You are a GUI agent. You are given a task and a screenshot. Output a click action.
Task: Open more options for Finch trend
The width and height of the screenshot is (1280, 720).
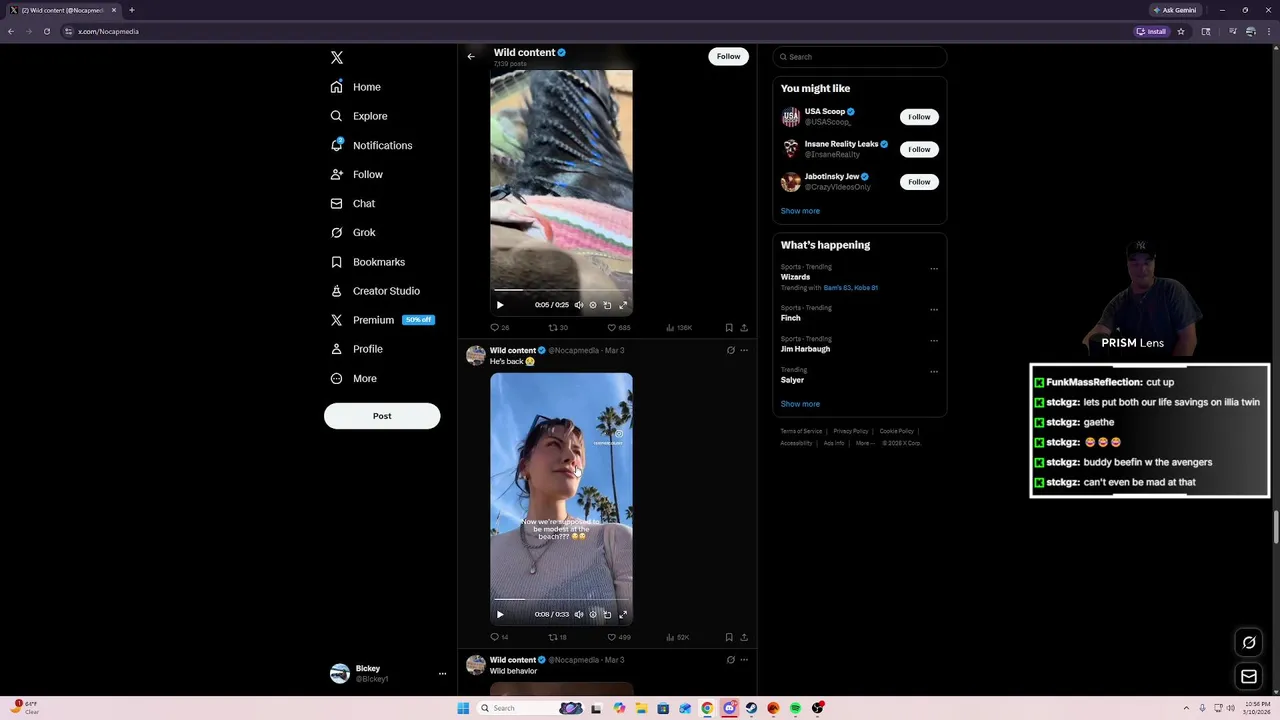coord(934,309)
